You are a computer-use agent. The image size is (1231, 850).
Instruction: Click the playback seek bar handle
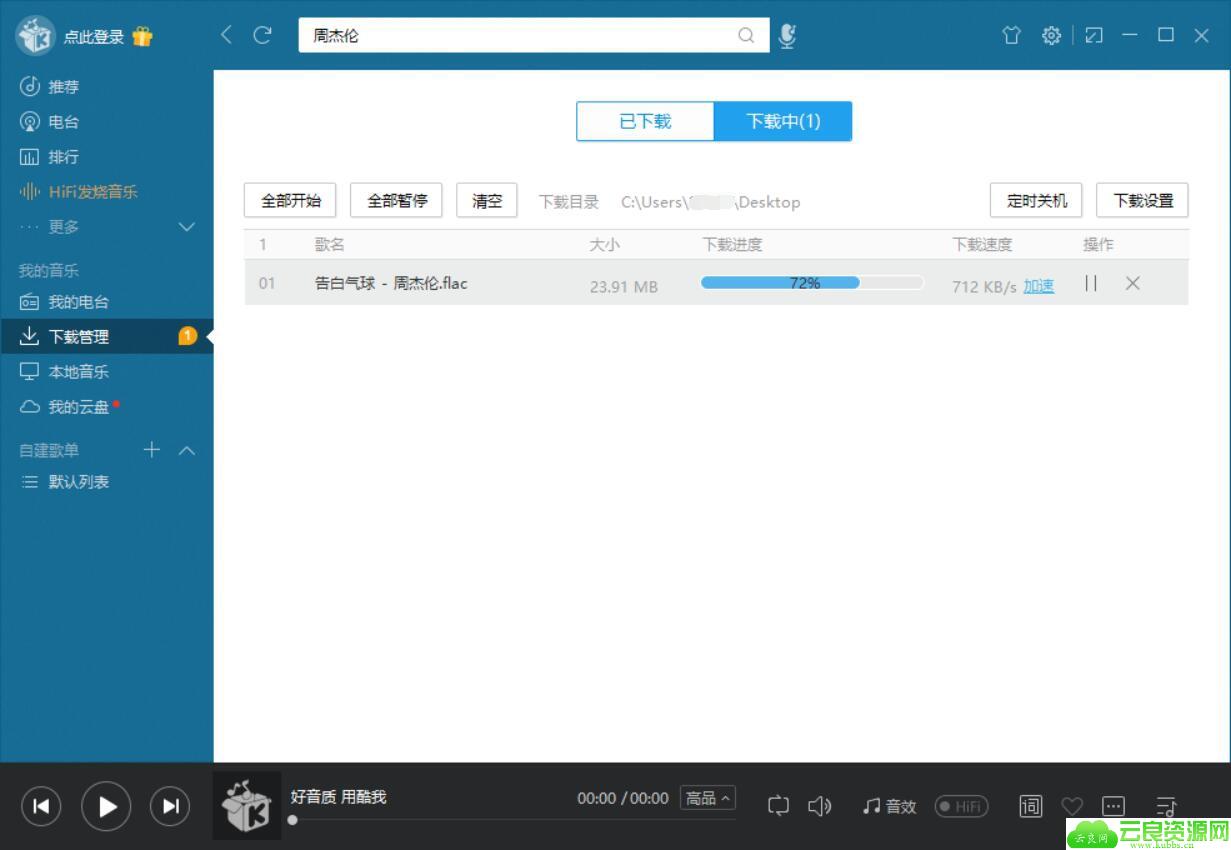pyautogui.click(x=292, y=820)
